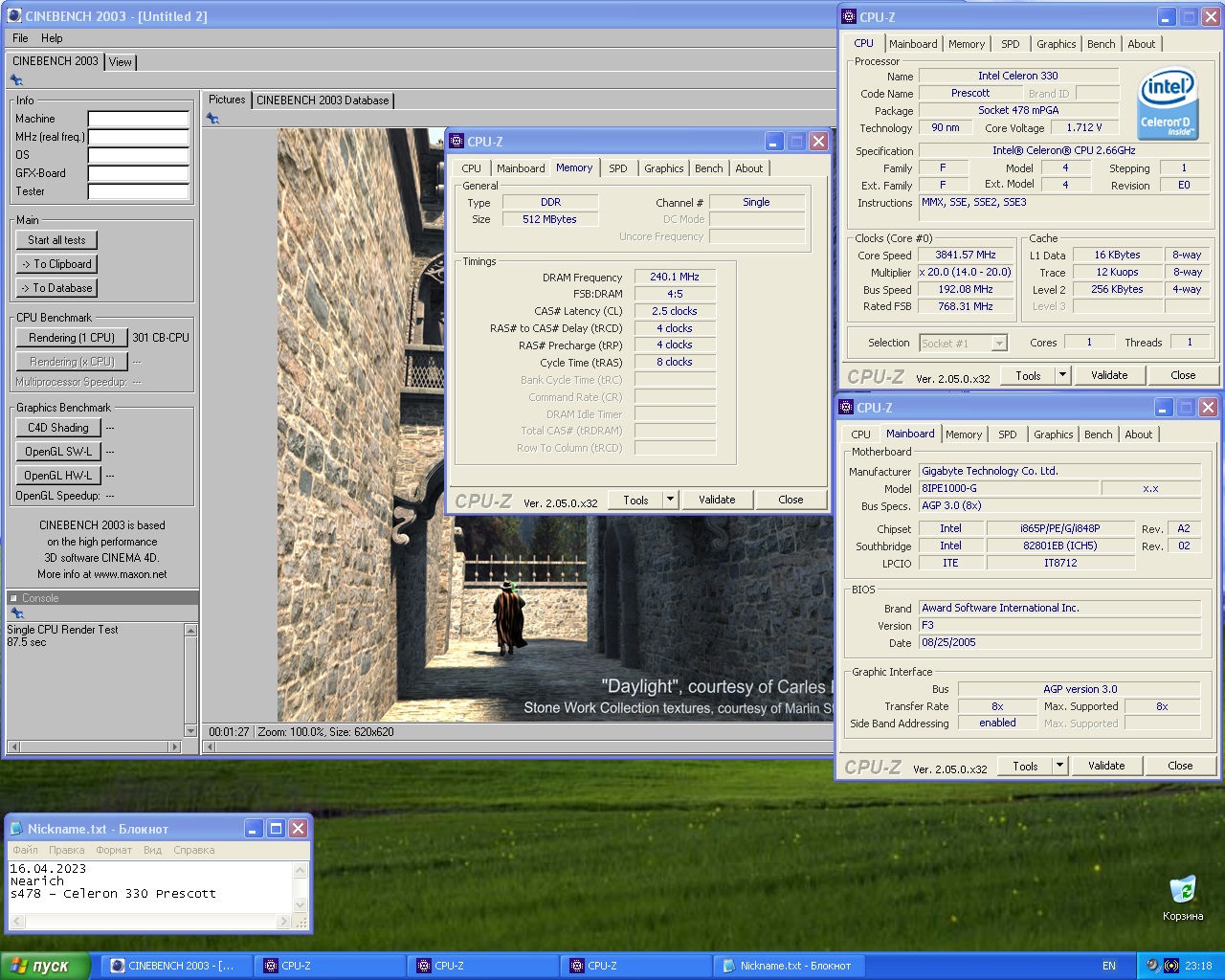Screen dimensions: 1225x980
Task: Click Notepad horizontal scrollbar left arrow
Action: (17, 922)
